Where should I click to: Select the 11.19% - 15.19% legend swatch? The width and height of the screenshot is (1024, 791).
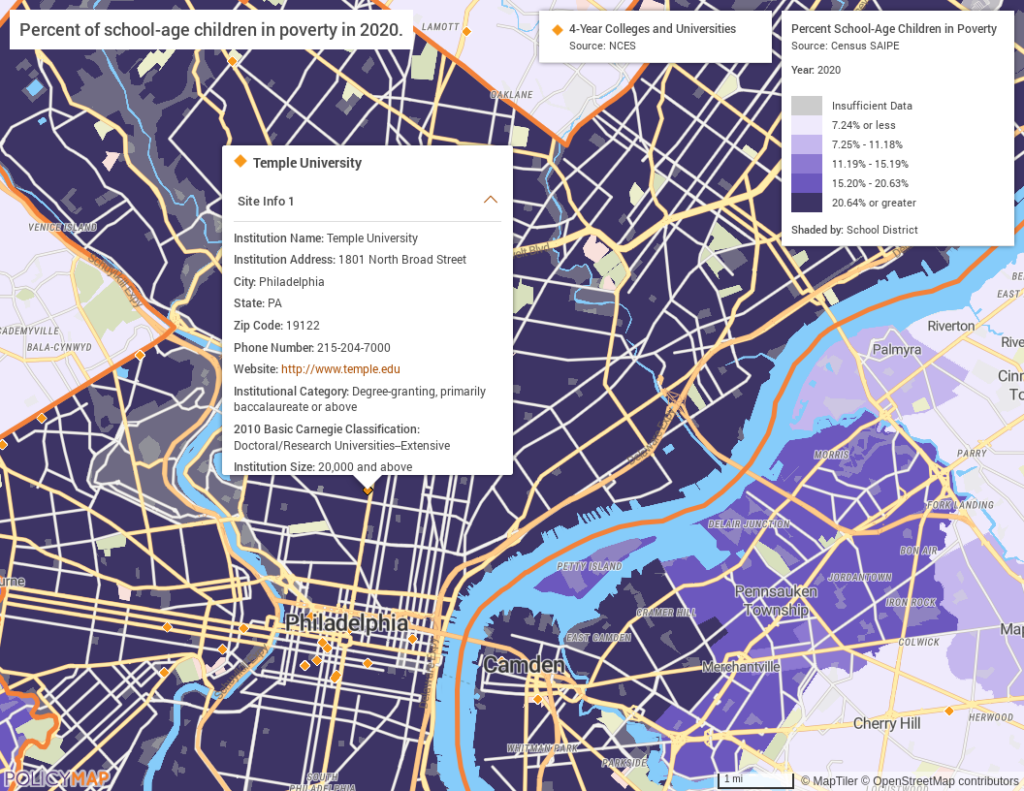[x=807, y=164]
